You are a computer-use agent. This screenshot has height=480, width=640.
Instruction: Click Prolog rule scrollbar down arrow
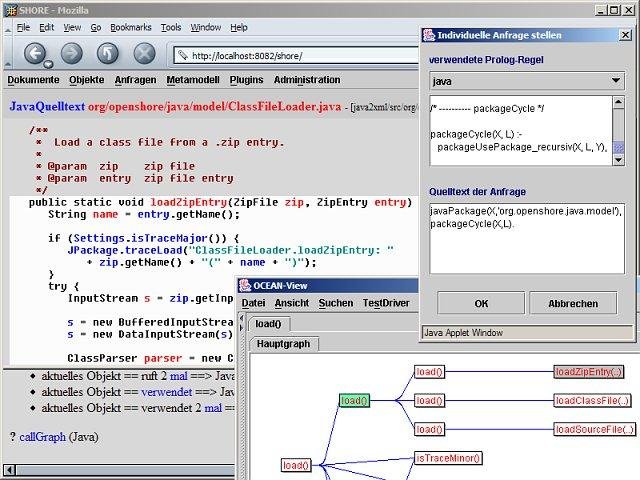coord(618,160)
